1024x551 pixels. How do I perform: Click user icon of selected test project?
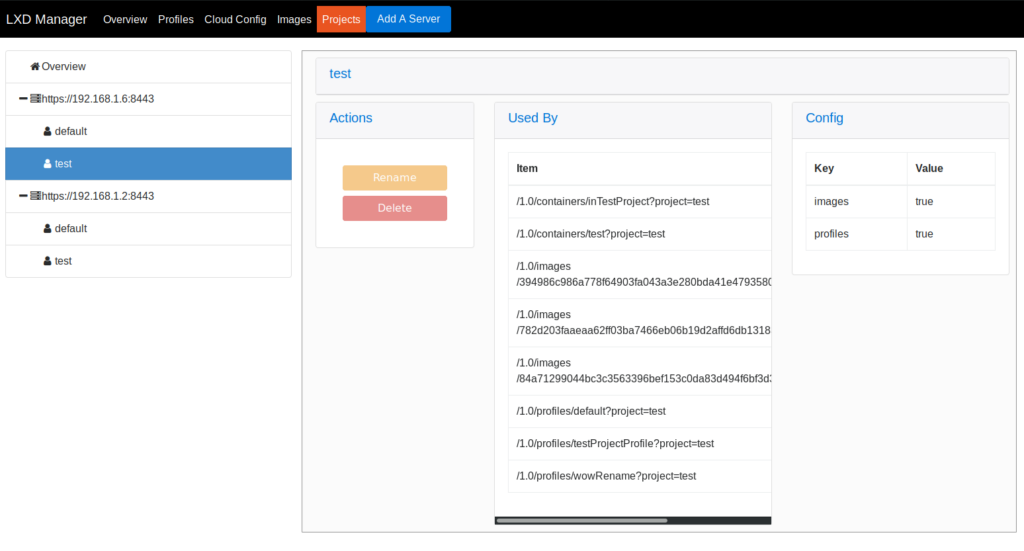47,164
